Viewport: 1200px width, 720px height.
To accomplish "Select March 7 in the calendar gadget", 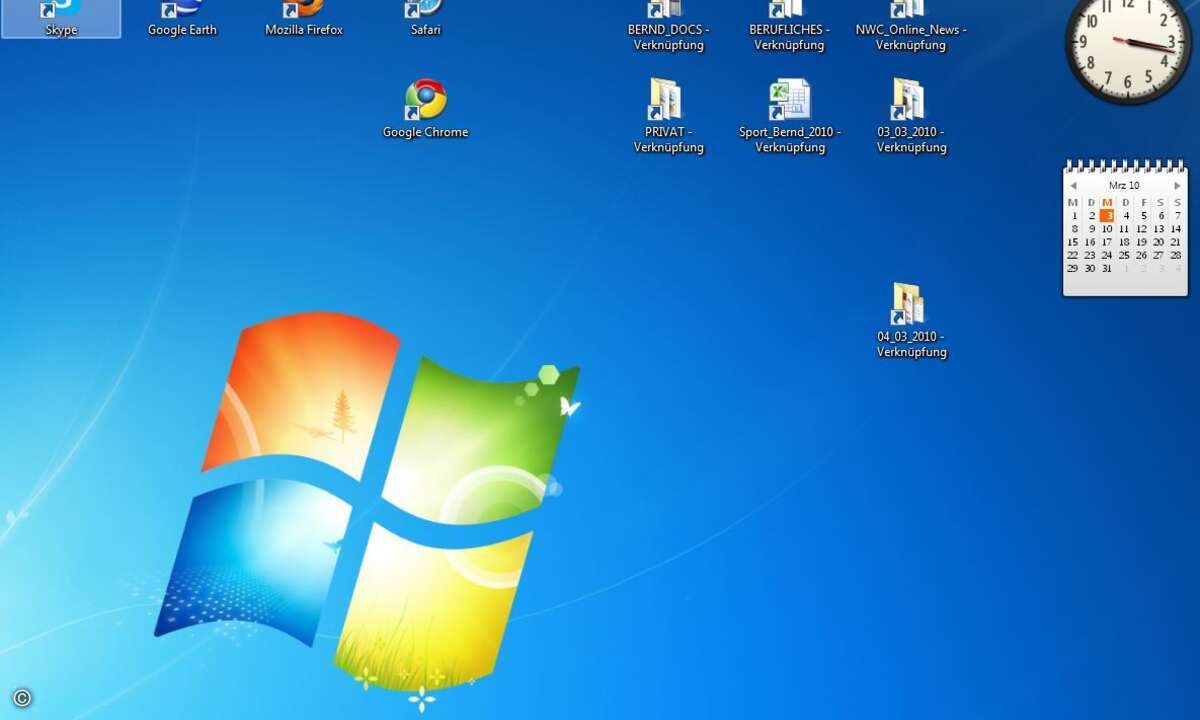I will point(1178,215).
